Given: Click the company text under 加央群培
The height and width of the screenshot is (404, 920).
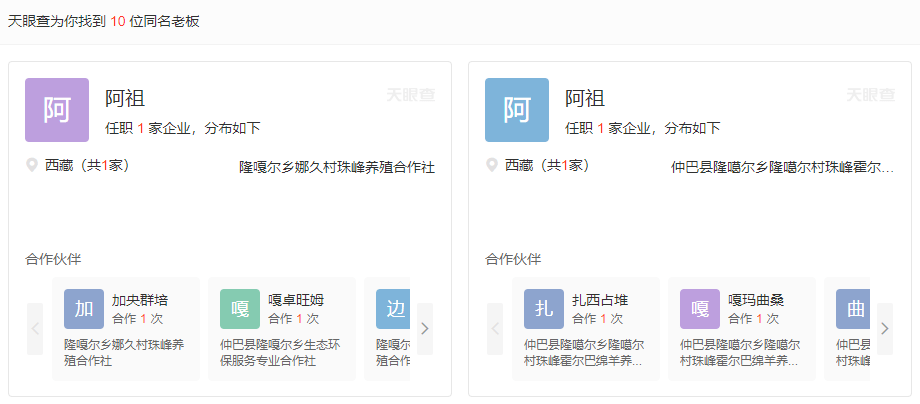Looking at the screenshot, I should click(x=124, y=352).
